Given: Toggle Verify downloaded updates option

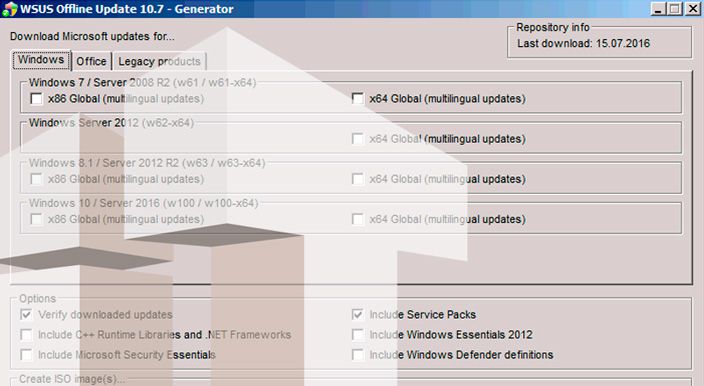Looking at the screenshot, I should (26, 315).
